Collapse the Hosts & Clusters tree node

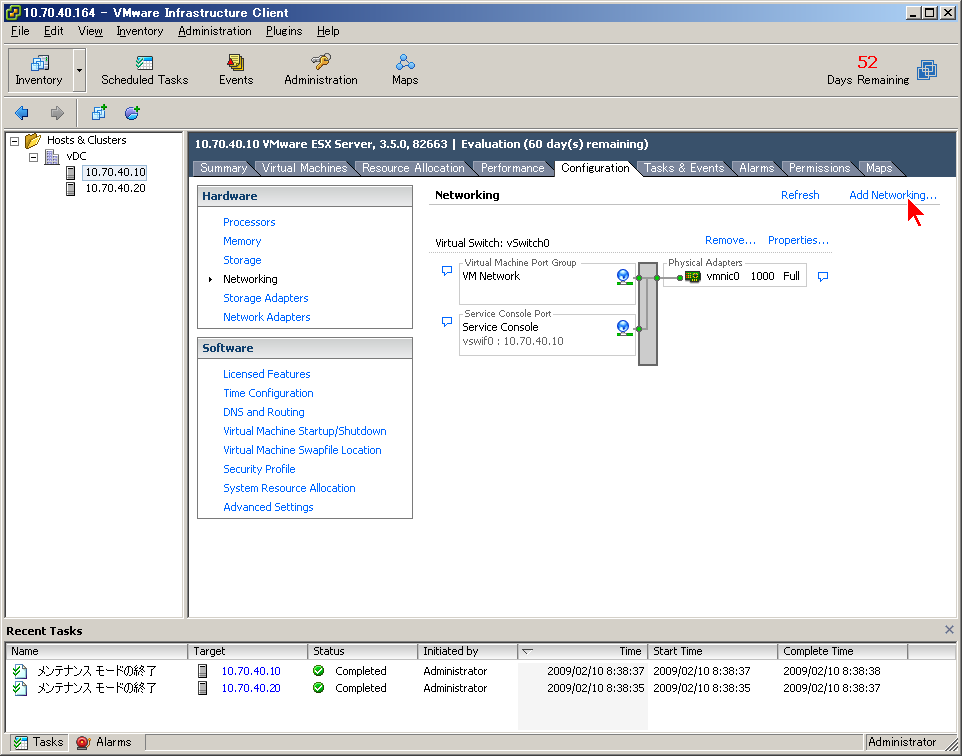coord(15,141)
